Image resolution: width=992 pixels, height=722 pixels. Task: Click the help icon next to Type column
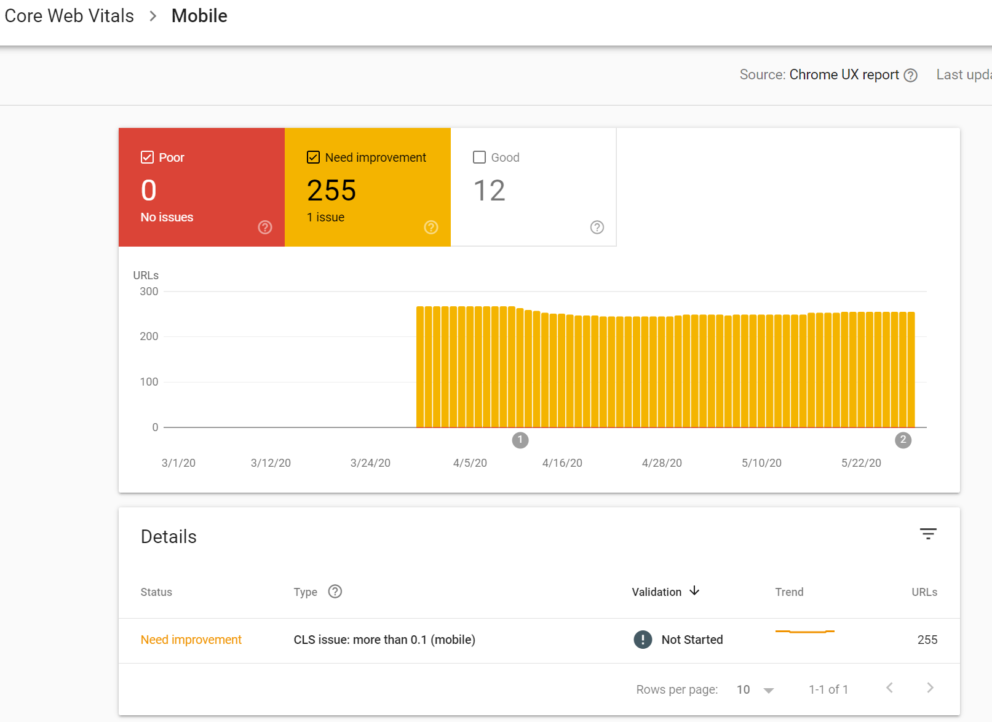(x=334, y=591)
